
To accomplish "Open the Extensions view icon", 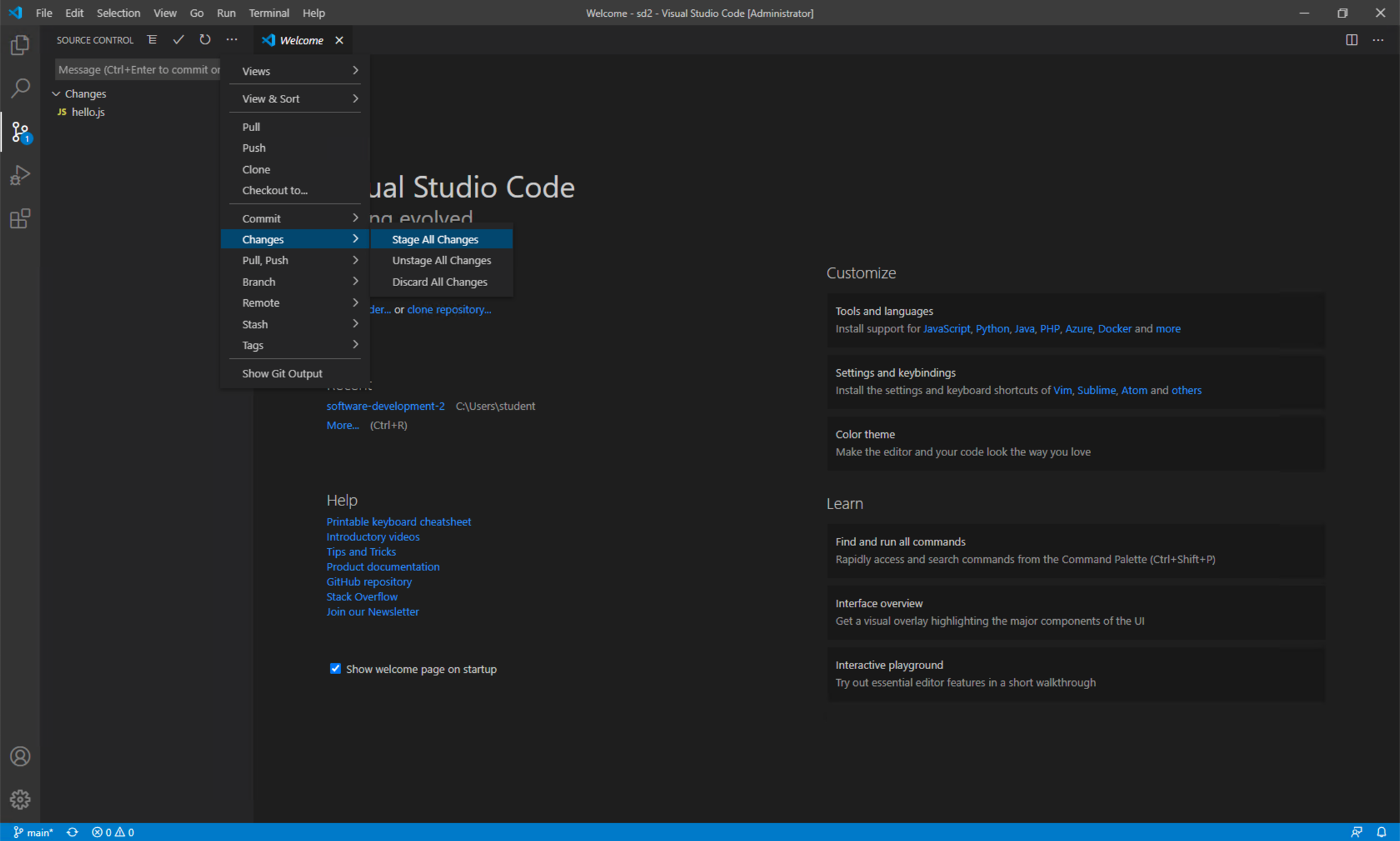I will pos(20,219).
